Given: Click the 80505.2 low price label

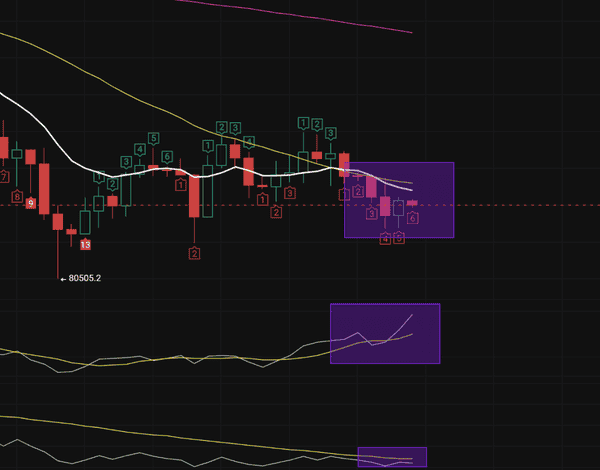Looking at the screenshot, I should [x=84, y=279].
